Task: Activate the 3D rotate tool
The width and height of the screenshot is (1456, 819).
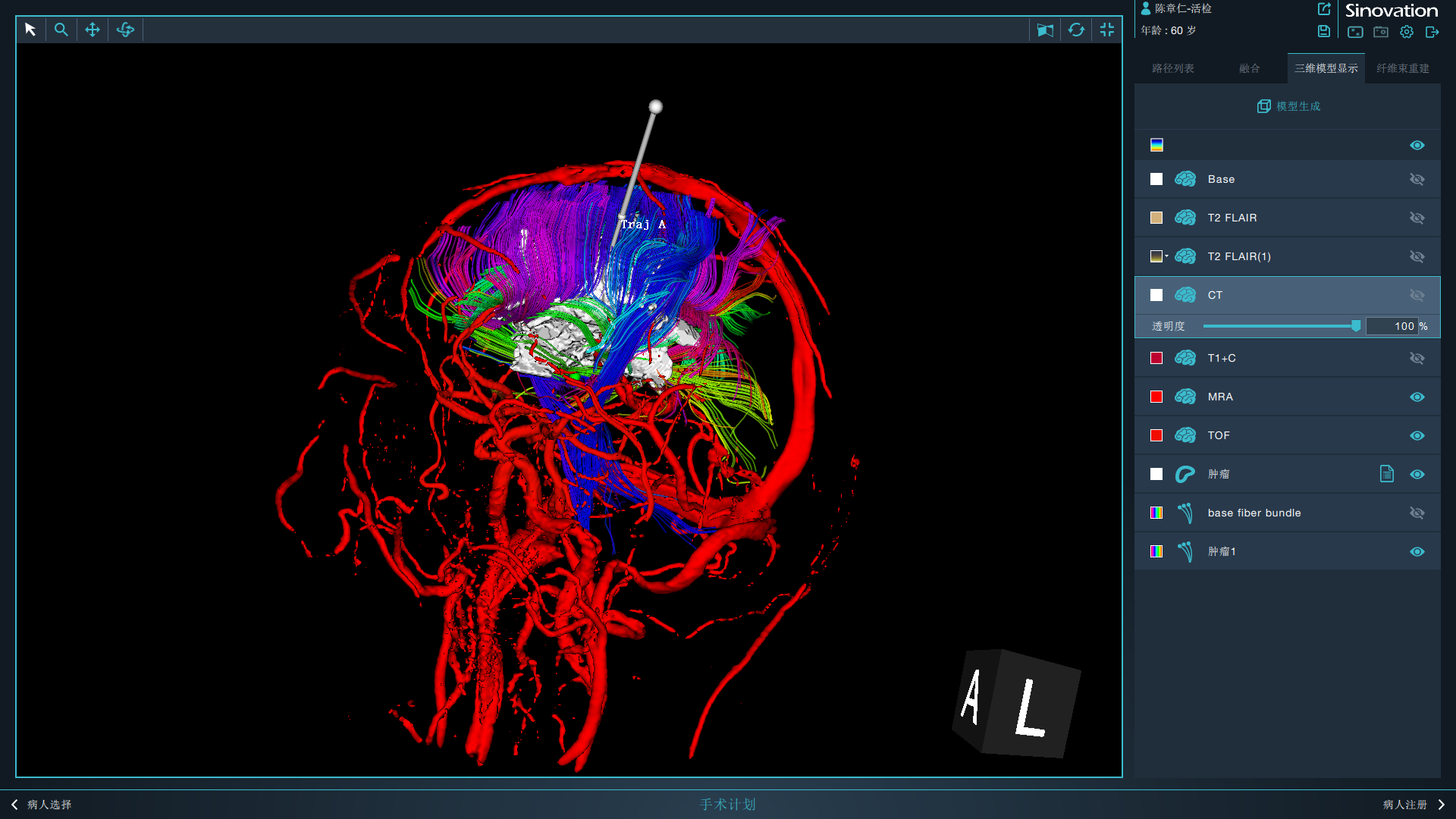Action: click(125, 30)
